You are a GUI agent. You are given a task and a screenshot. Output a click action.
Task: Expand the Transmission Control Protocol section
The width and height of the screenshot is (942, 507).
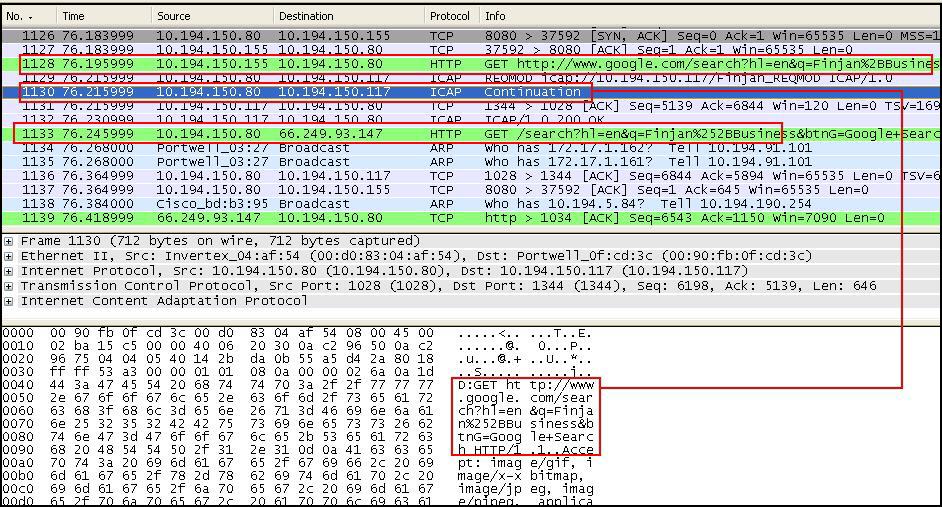[x=9, y=286]
